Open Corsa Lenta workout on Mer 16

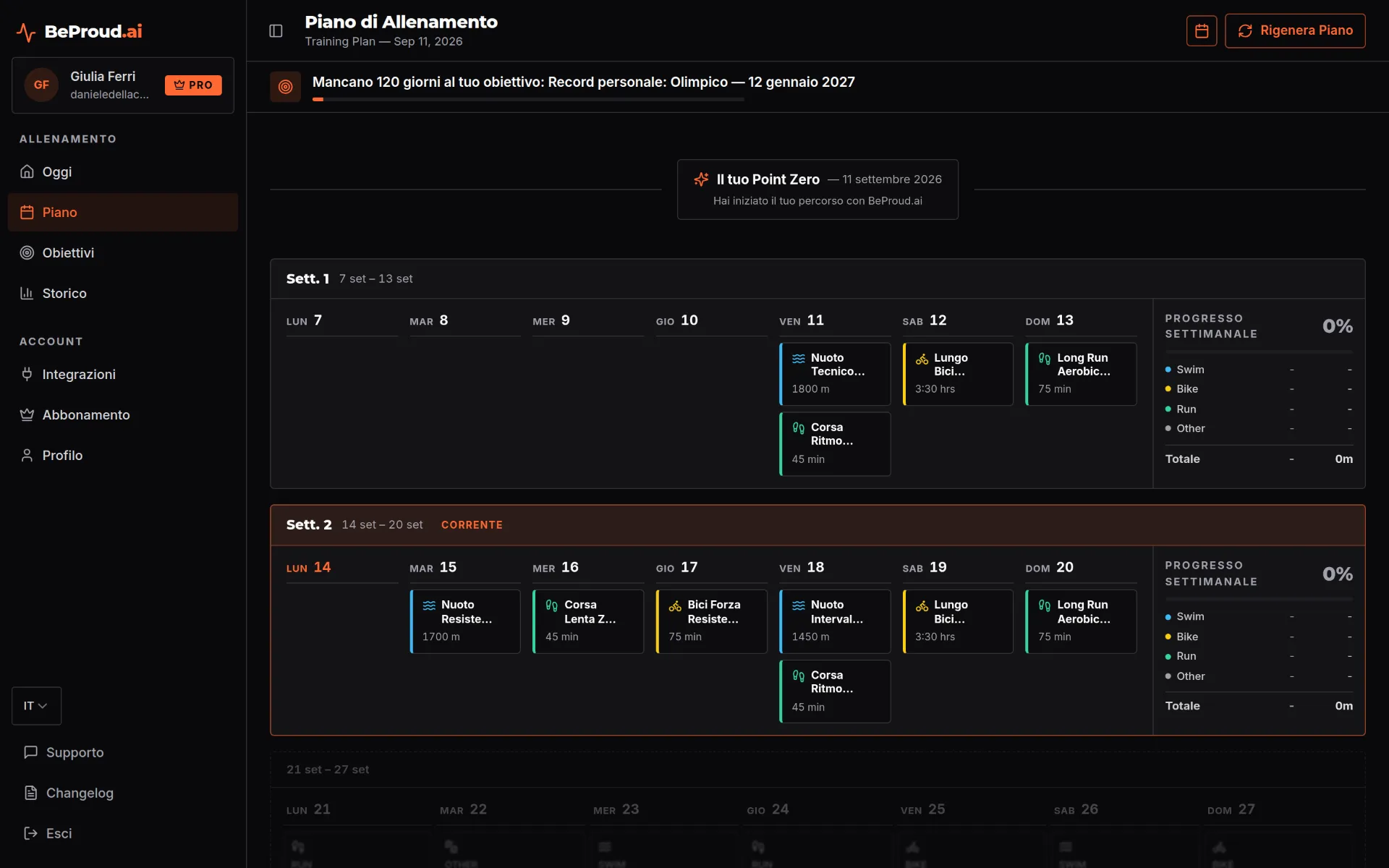[x=588, y=621]
